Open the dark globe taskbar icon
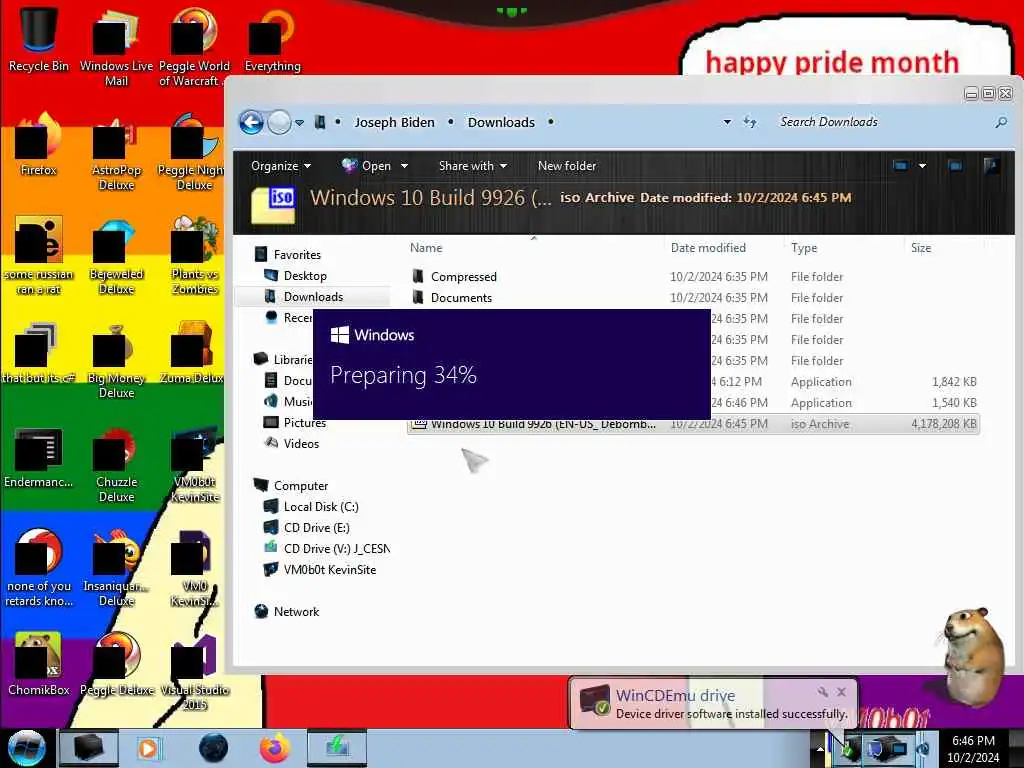 tap(213, 748)
